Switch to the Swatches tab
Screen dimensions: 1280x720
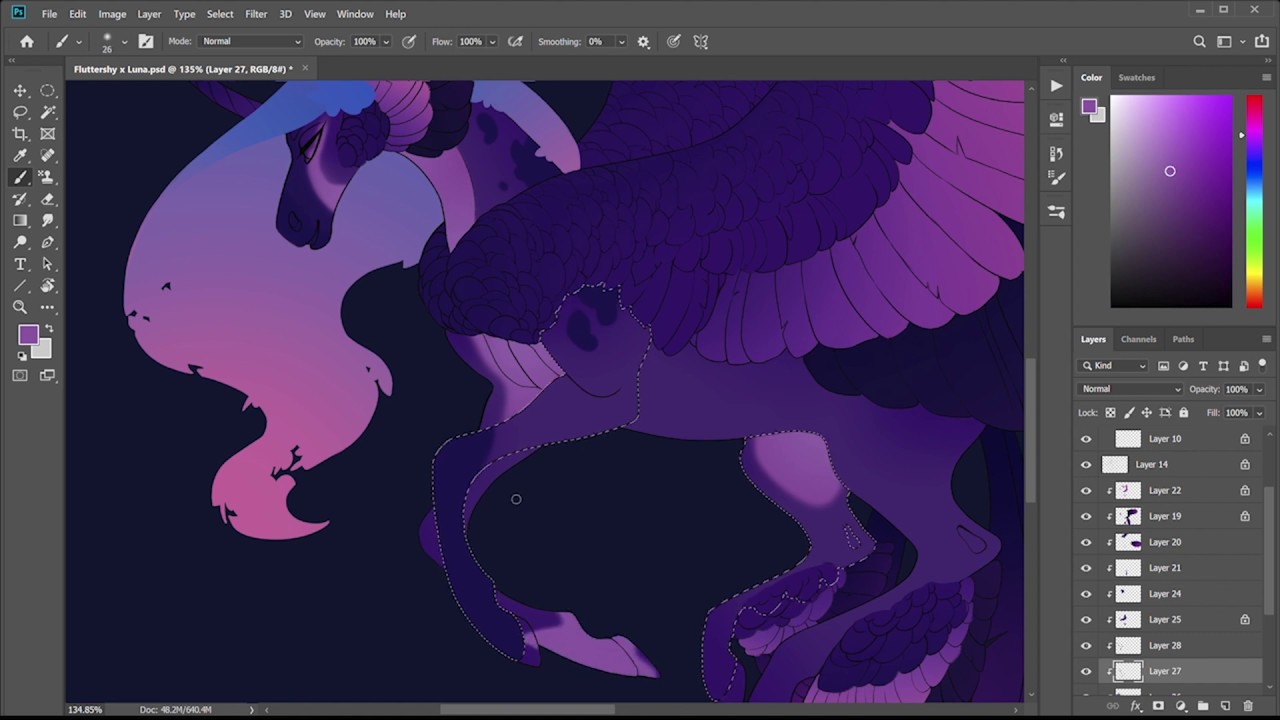point(1136,77)
